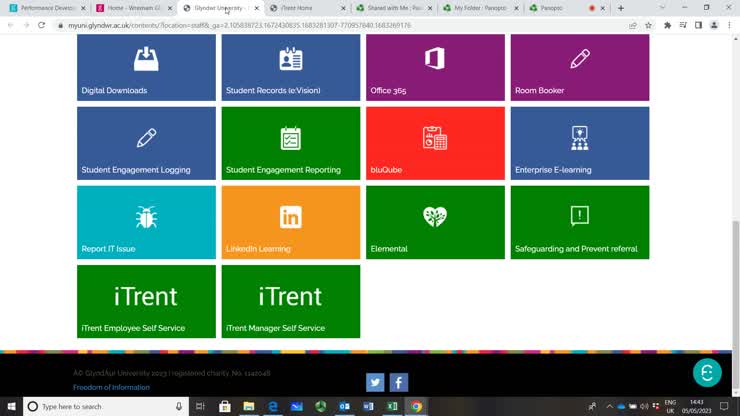
Task: Open Student Records (e:Vision) tile
Action: [x=291, y=67]
